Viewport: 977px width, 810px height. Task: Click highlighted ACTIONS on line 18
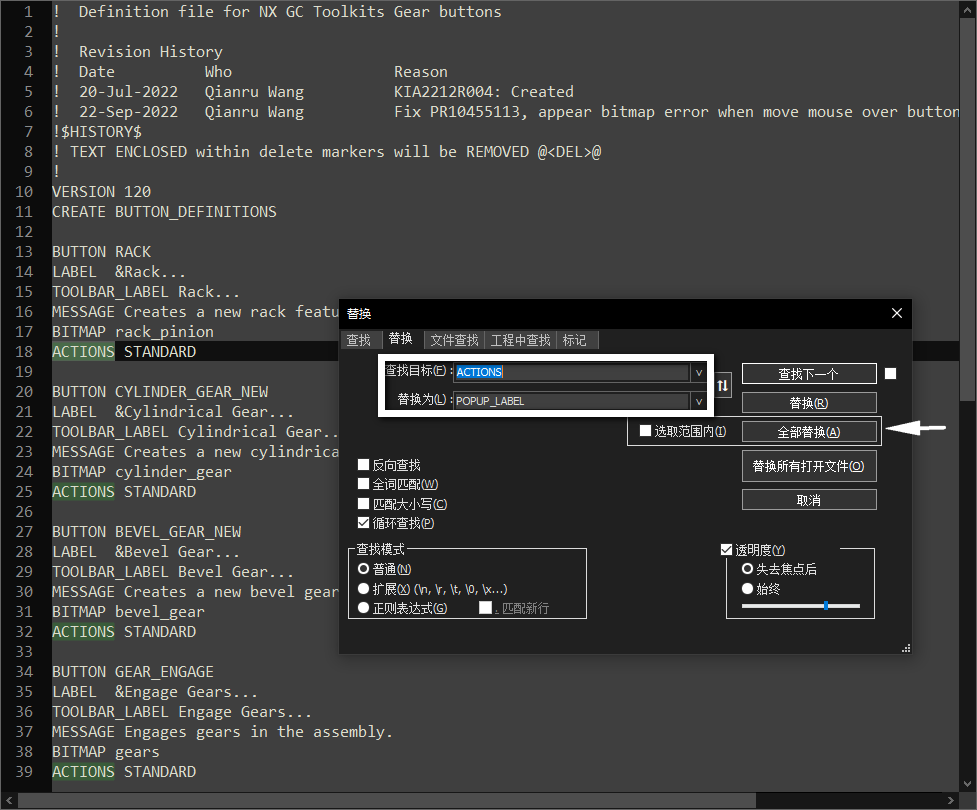tap(83, 351)
